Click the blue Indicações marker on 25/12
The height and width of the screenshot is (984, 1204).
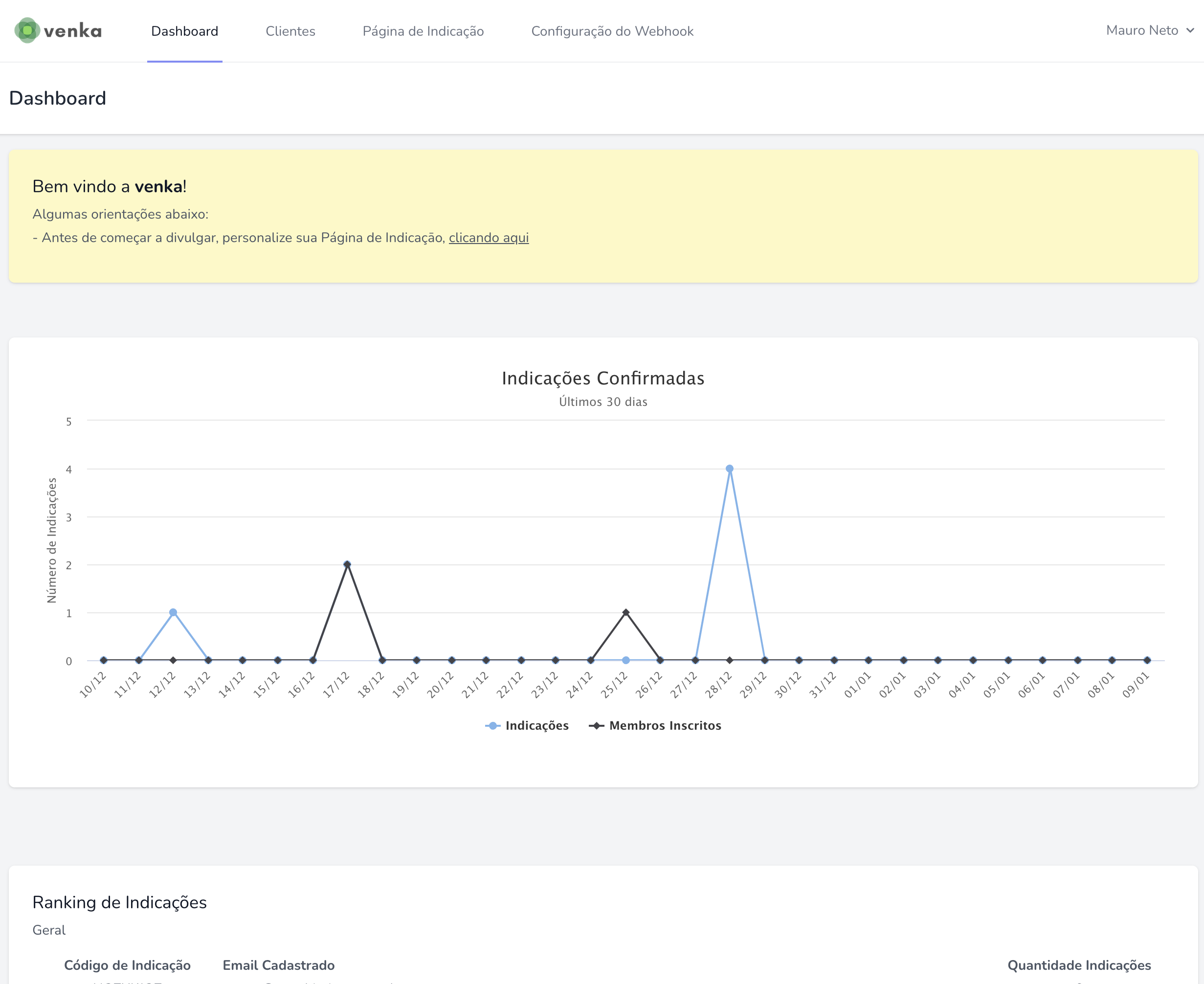coord(626,660)
